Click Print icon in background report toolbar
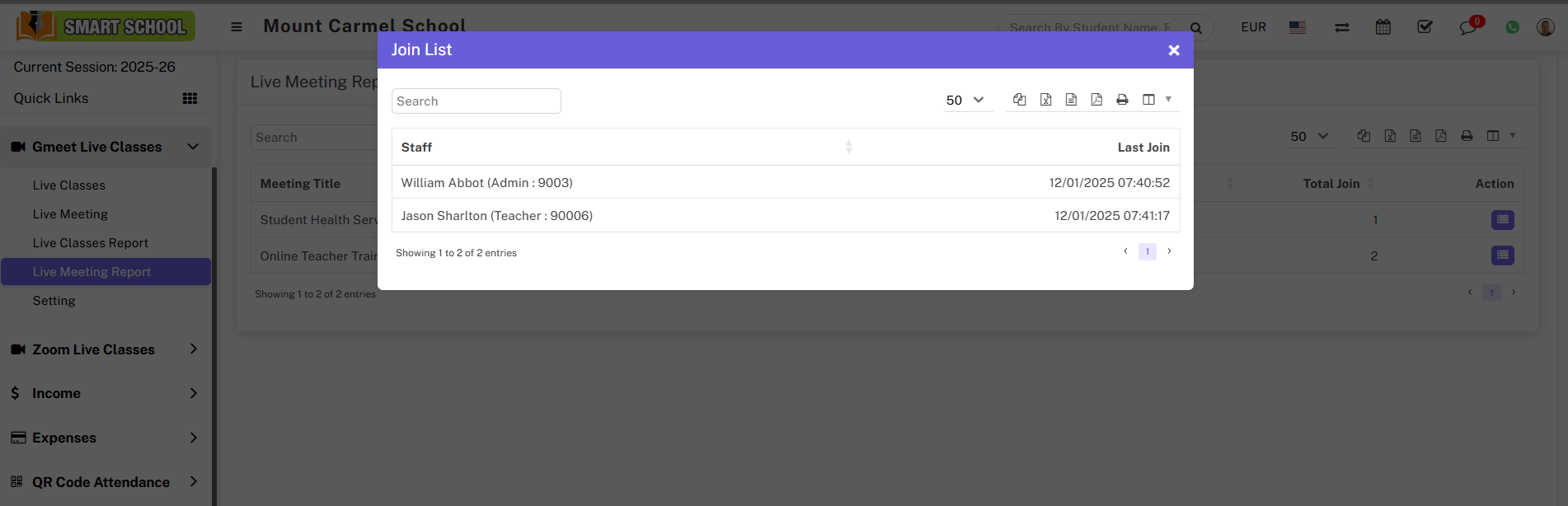1568x506 pixels. tap(1467, 135)
